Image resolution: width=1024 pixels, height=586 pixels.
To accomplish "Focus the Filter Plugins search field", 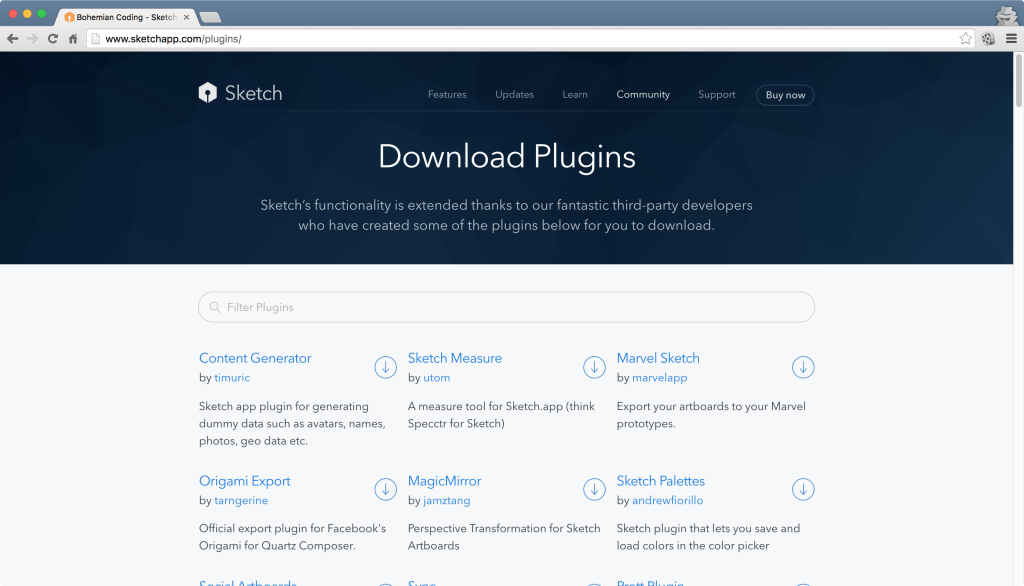I will [x=506, y=307].
